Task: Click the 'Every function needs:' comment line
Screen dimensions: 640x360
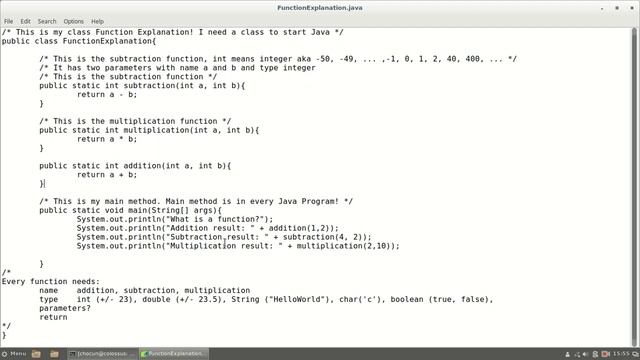Action: (x=51, y=282)
